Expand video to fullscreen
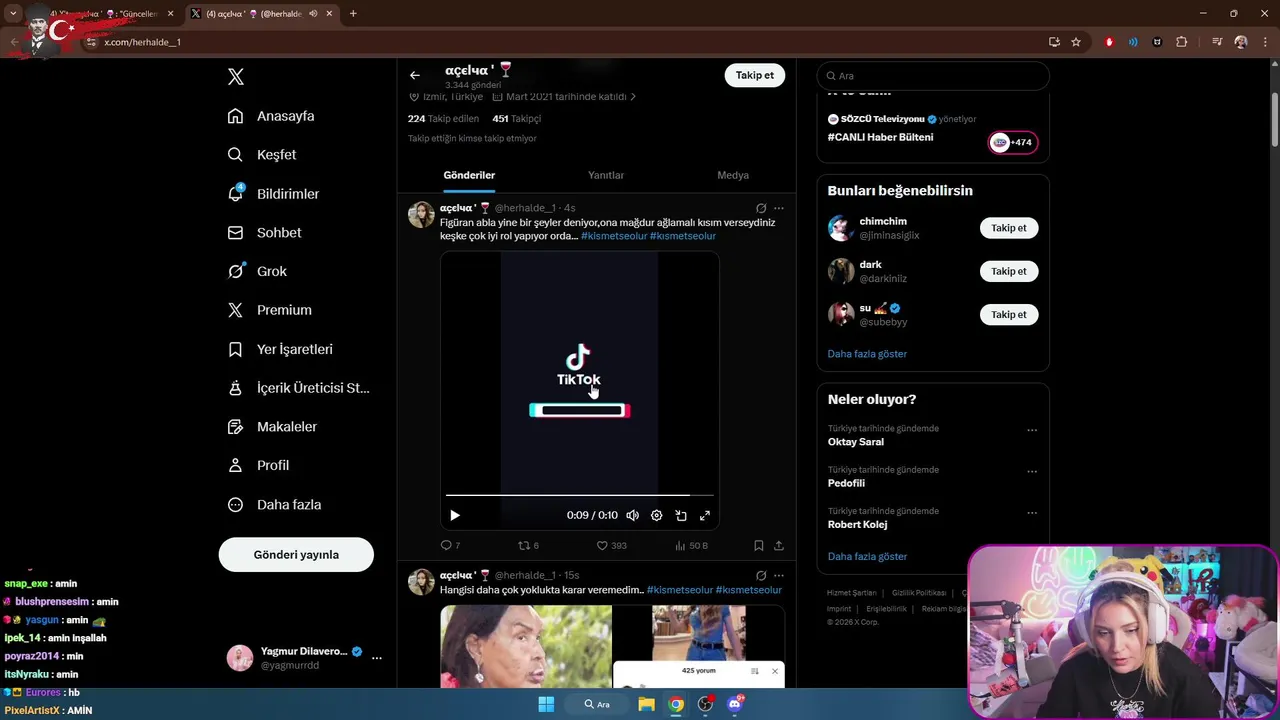Image resolution: width=1280 pixels, height=720 pixels. (x=705, y=515)
